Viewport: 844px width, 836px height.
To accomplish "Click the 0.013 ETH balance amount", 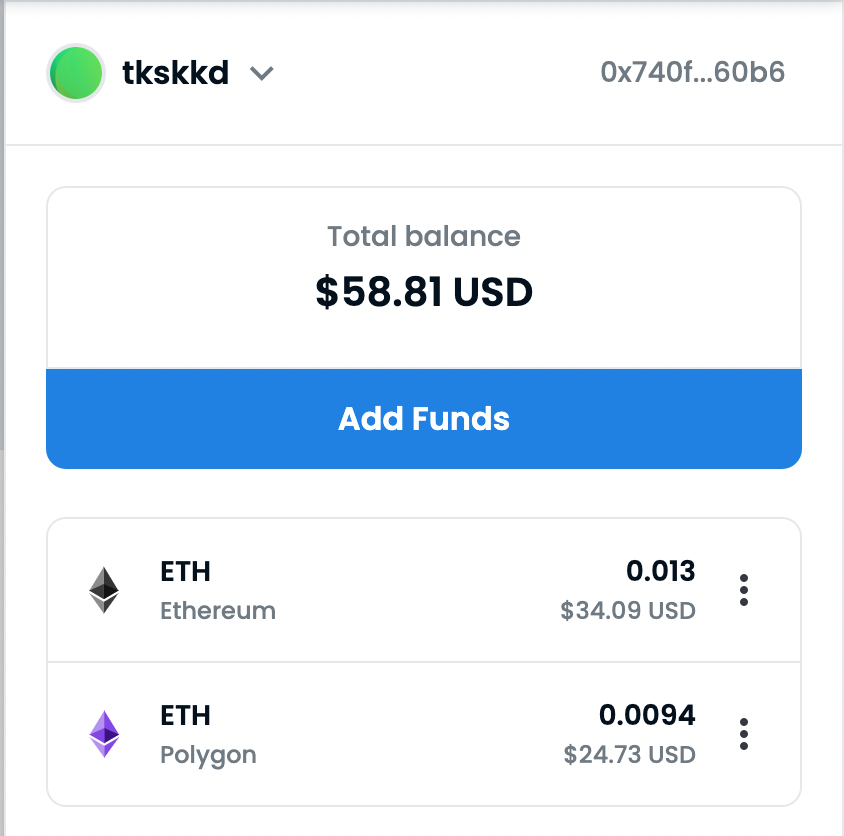I will tap(660, 571).
